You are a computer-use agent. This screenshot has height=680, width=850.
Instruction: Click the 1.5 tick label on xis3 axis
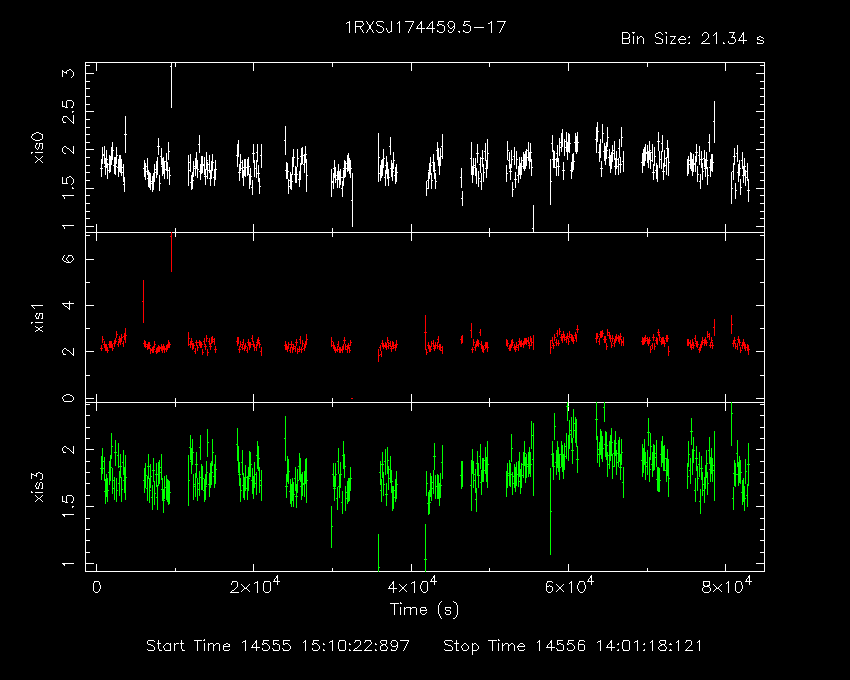click(69, 506)
